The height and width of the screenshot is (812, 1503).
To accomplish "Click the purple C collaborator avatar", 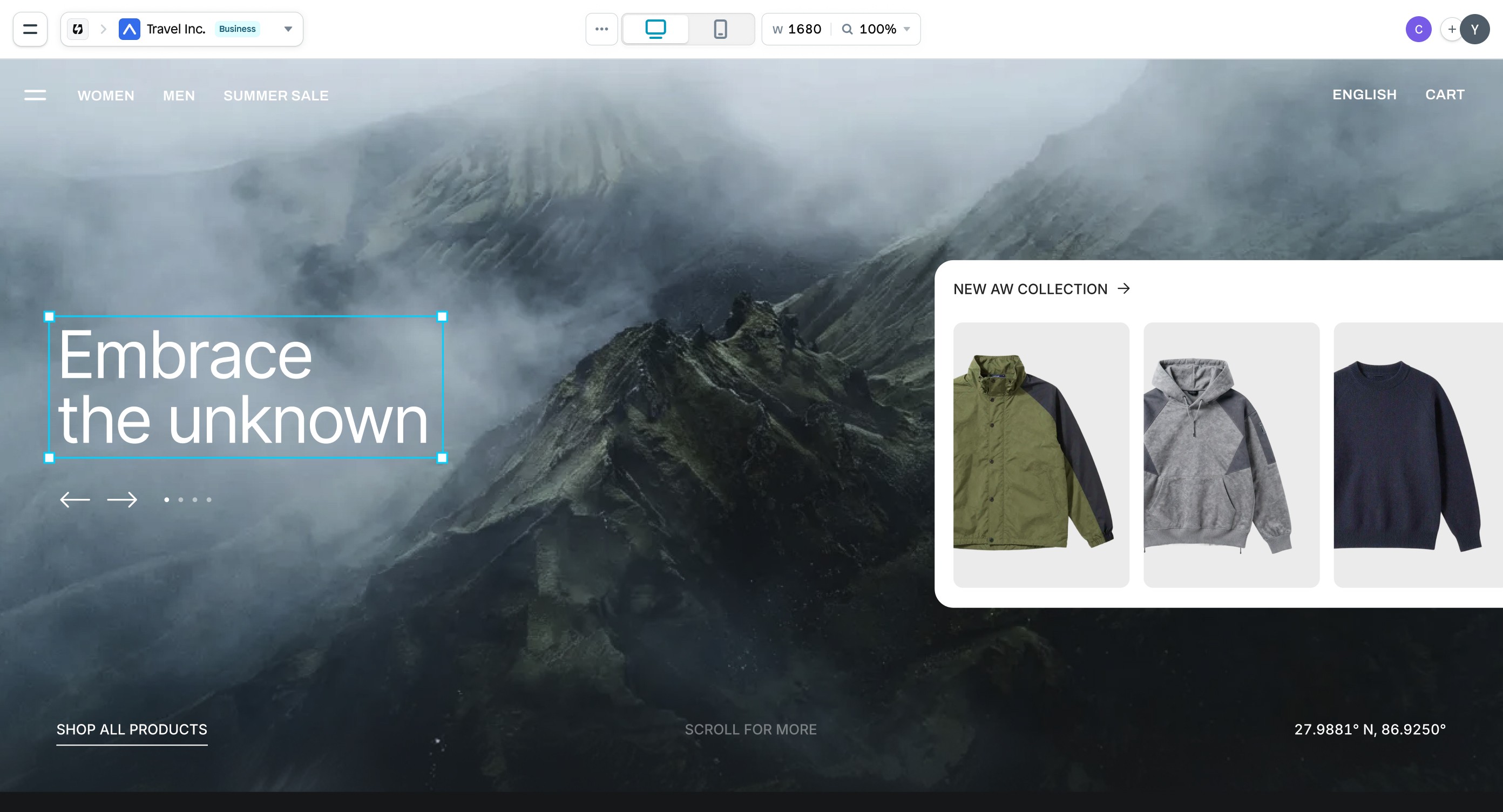I will (1418, 29).
